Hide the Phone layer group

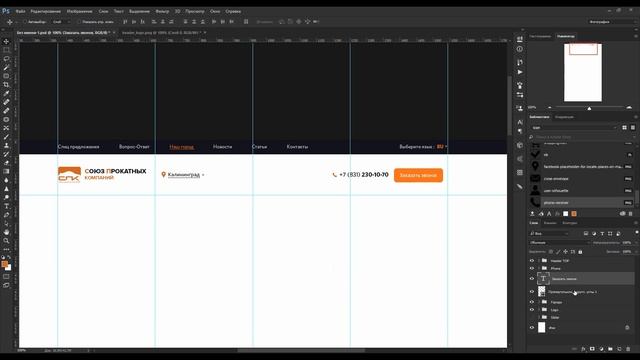(x=532, y=268)
